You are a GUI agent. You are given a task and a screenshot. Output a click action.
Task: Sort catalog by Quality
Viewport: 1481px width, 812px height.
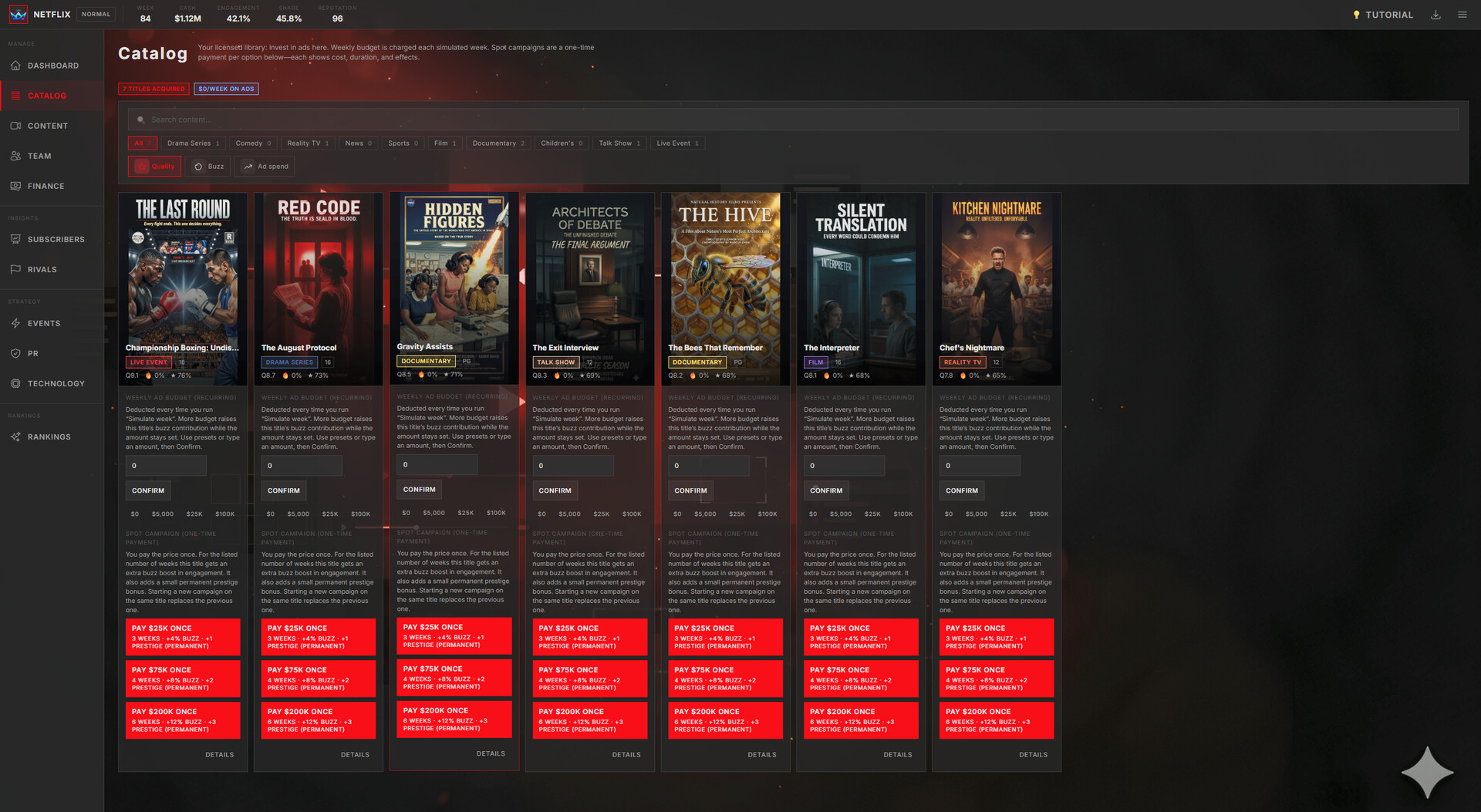coord(154,167)
